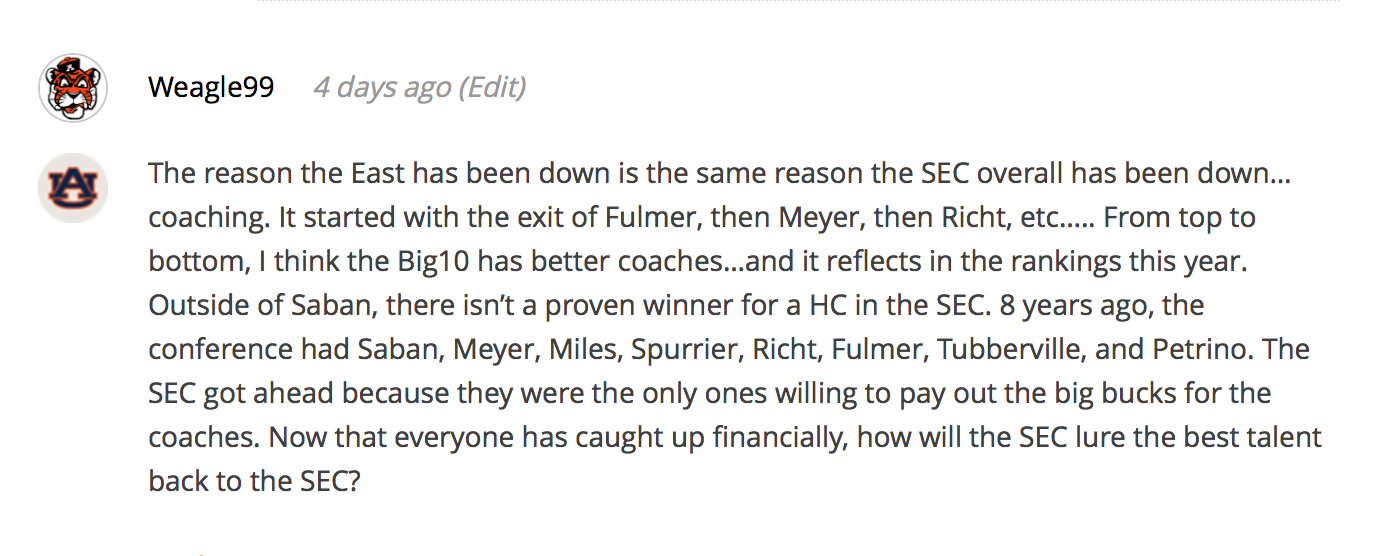
Task: Click the "4 days ago" timestamp
Action: pyautogui.click(x=382, y=88)
